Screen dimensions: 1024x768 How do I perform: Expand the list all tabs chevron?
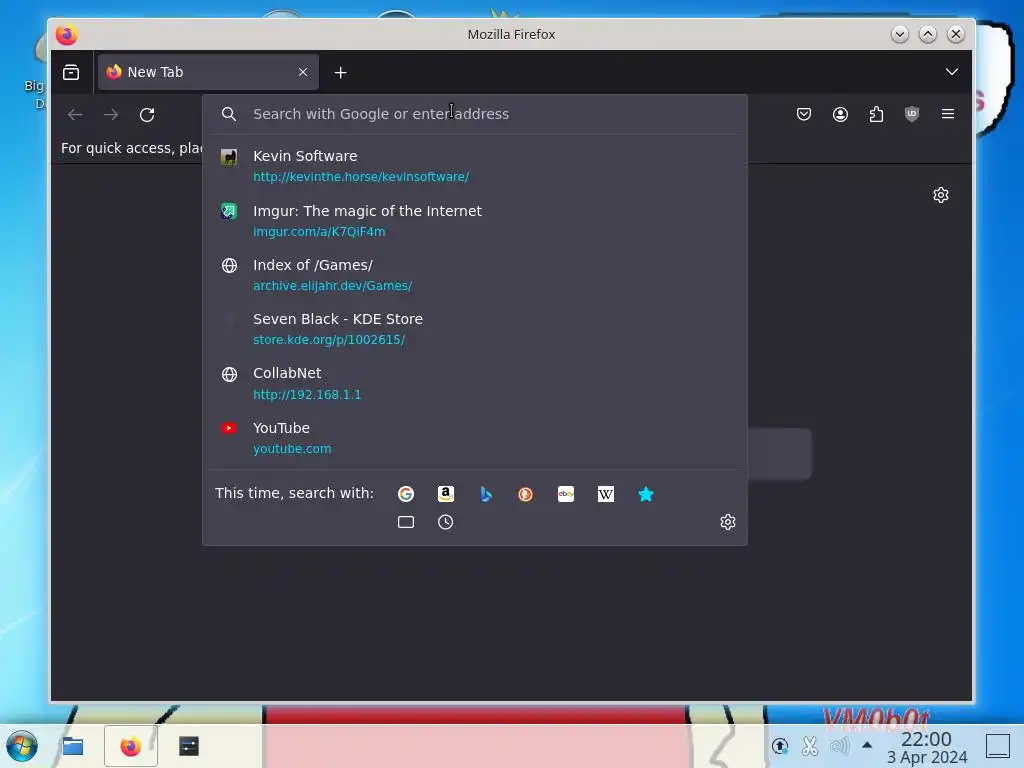tap(952, 72)
